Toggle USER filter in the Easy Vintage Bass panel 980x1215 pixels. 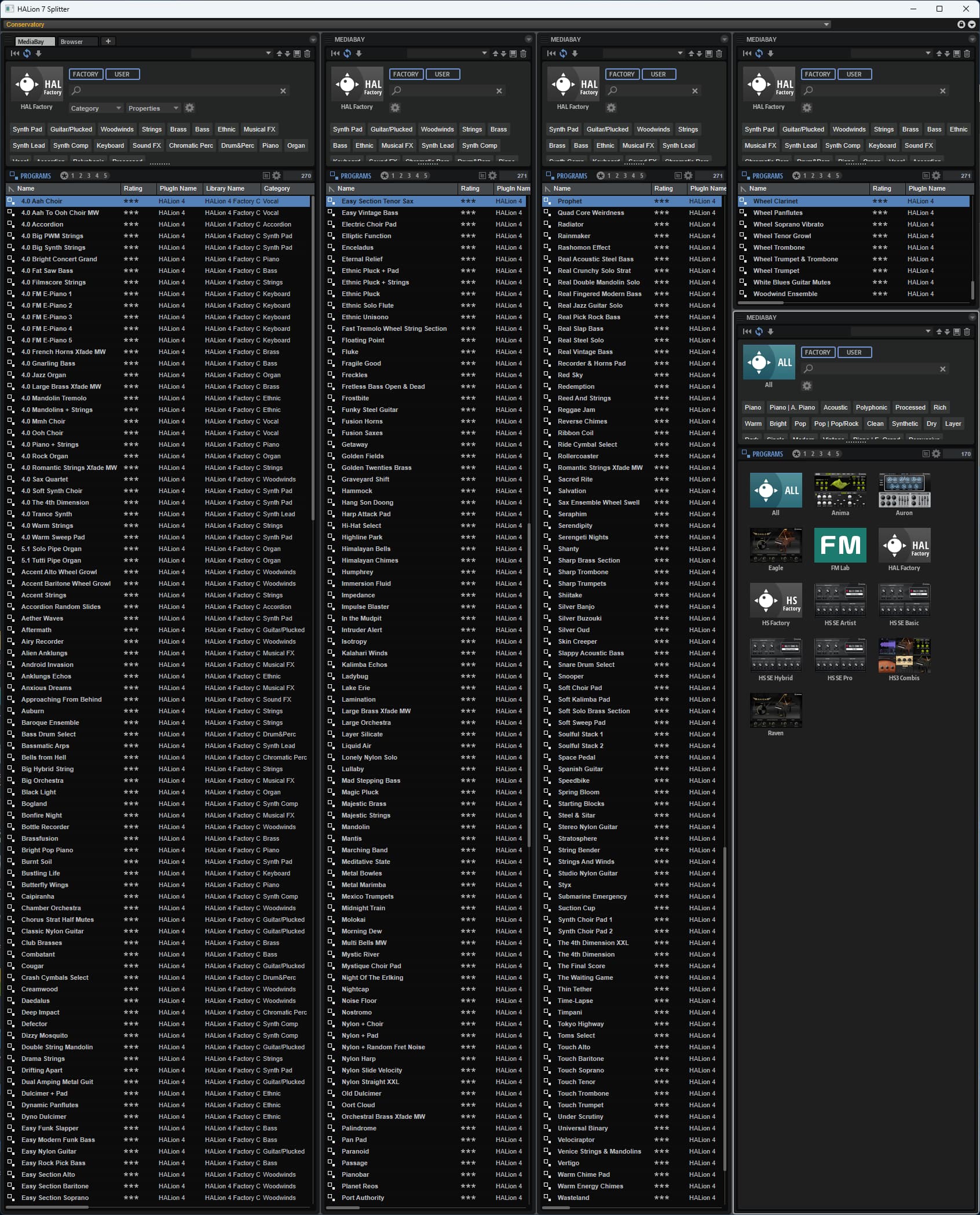coord(443,74)
